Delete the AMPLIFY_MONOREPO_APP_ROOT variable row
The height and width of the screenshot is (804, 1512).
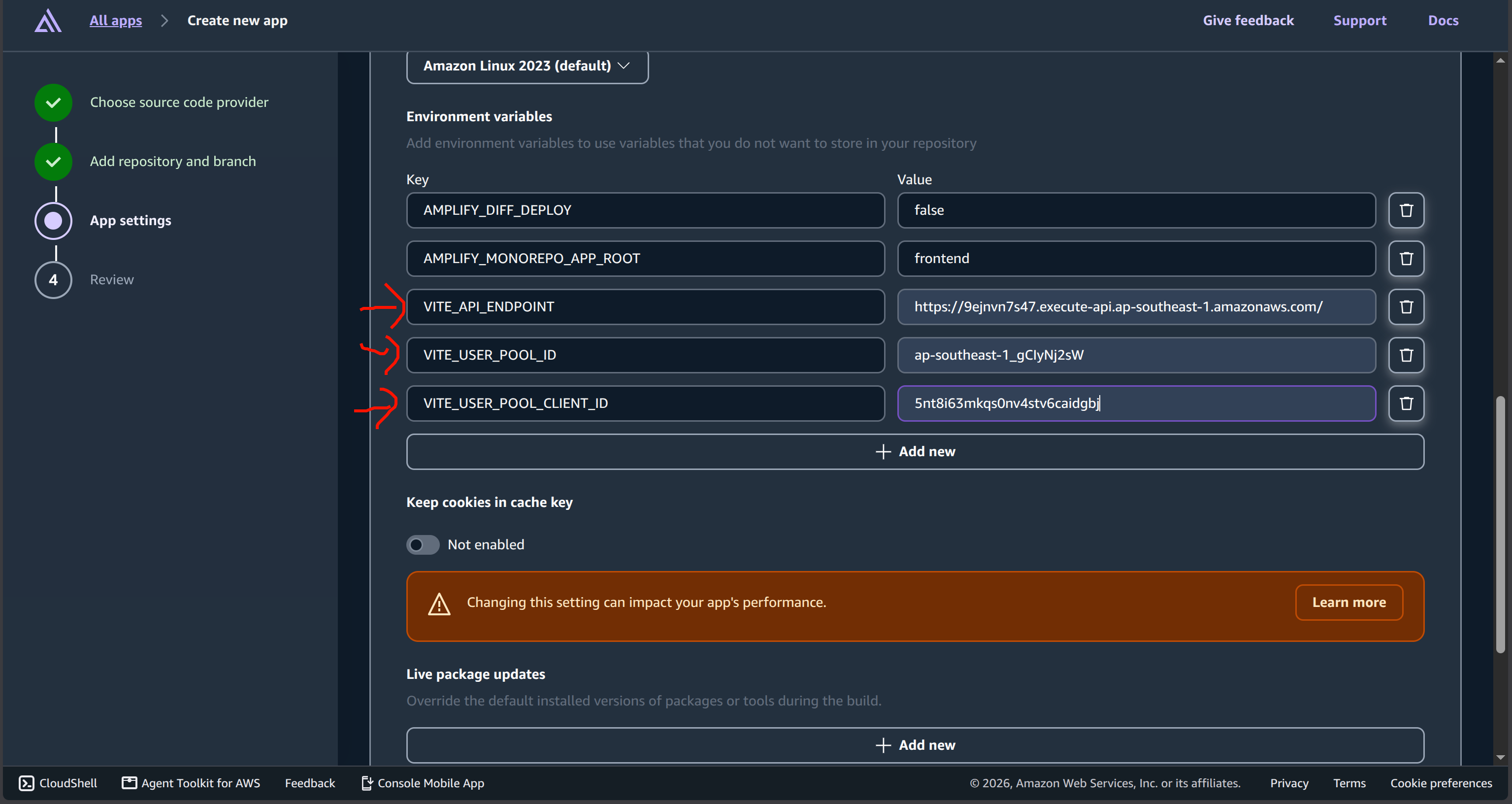point(1406,259)
